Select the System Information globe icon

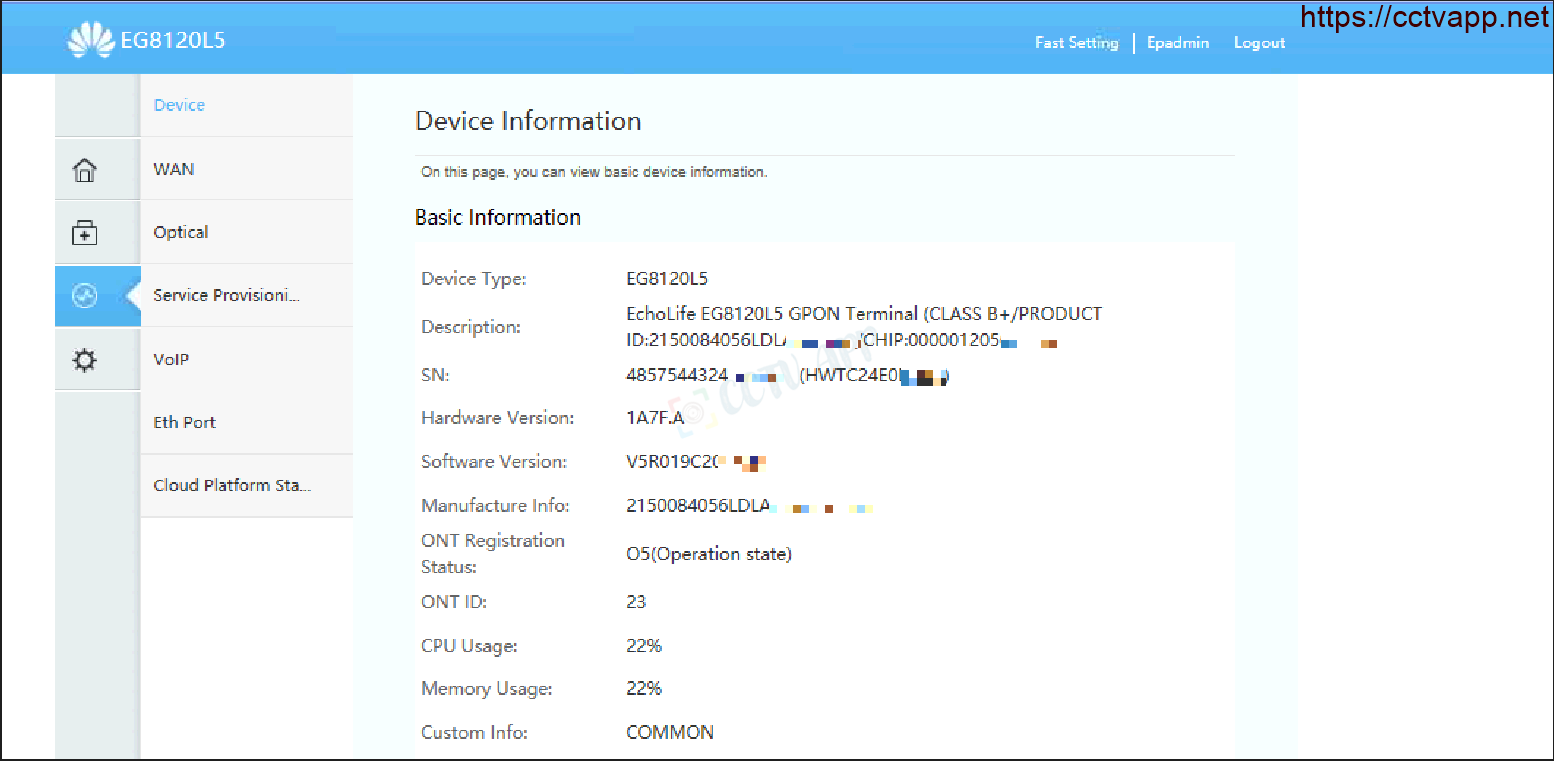[85, 296]
